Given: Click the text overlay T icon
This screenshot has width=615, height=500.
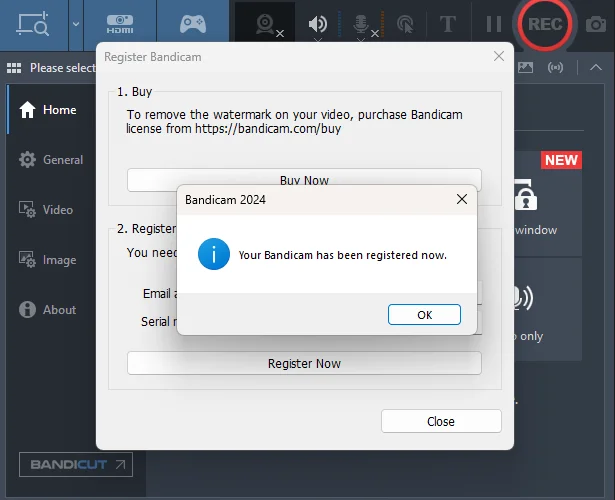Looking at the screenshot, I should (448, 24).
